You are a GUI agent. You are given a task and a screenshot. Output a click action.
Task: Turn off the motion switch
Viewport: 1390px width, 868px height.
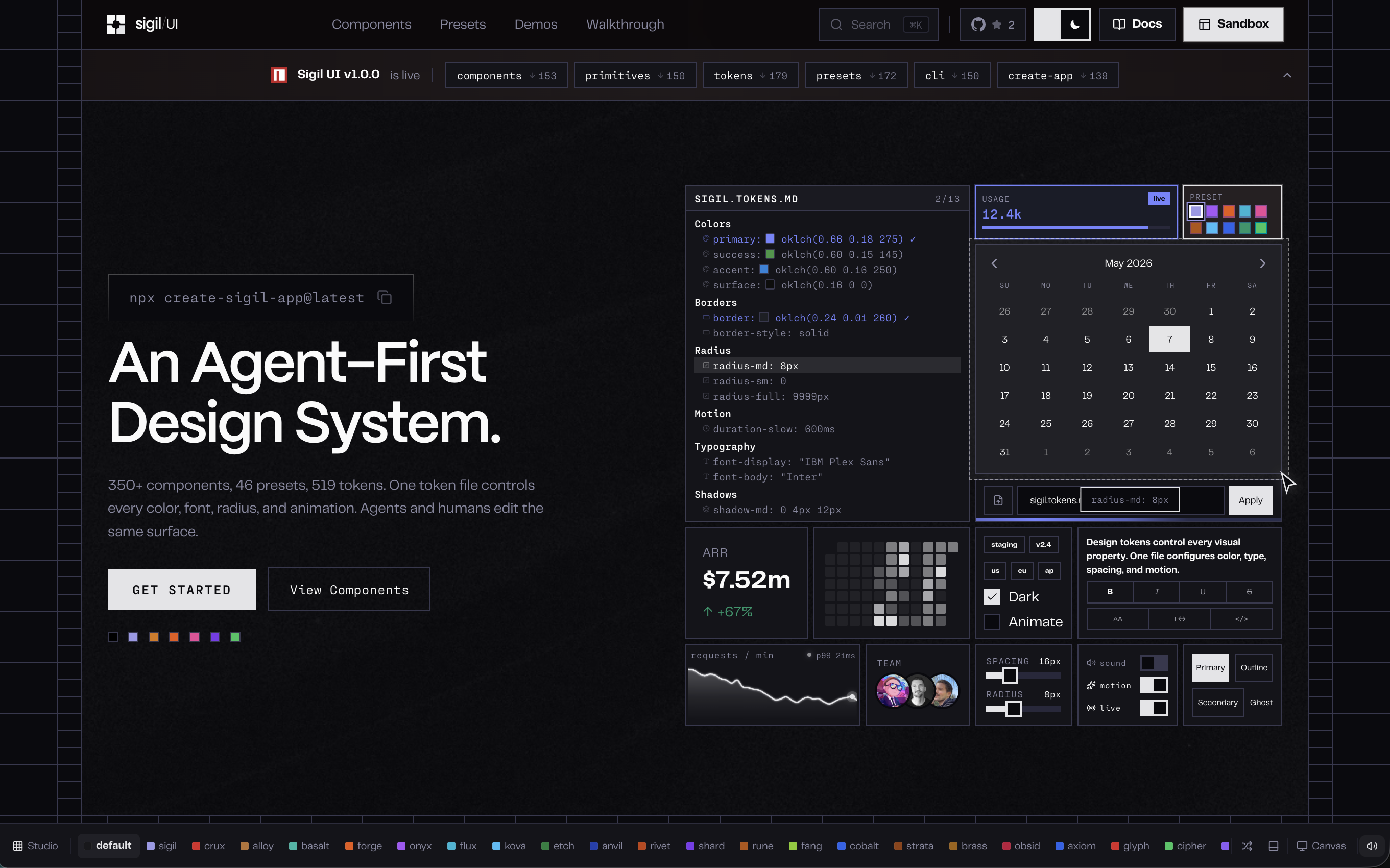click(1154, 685)
